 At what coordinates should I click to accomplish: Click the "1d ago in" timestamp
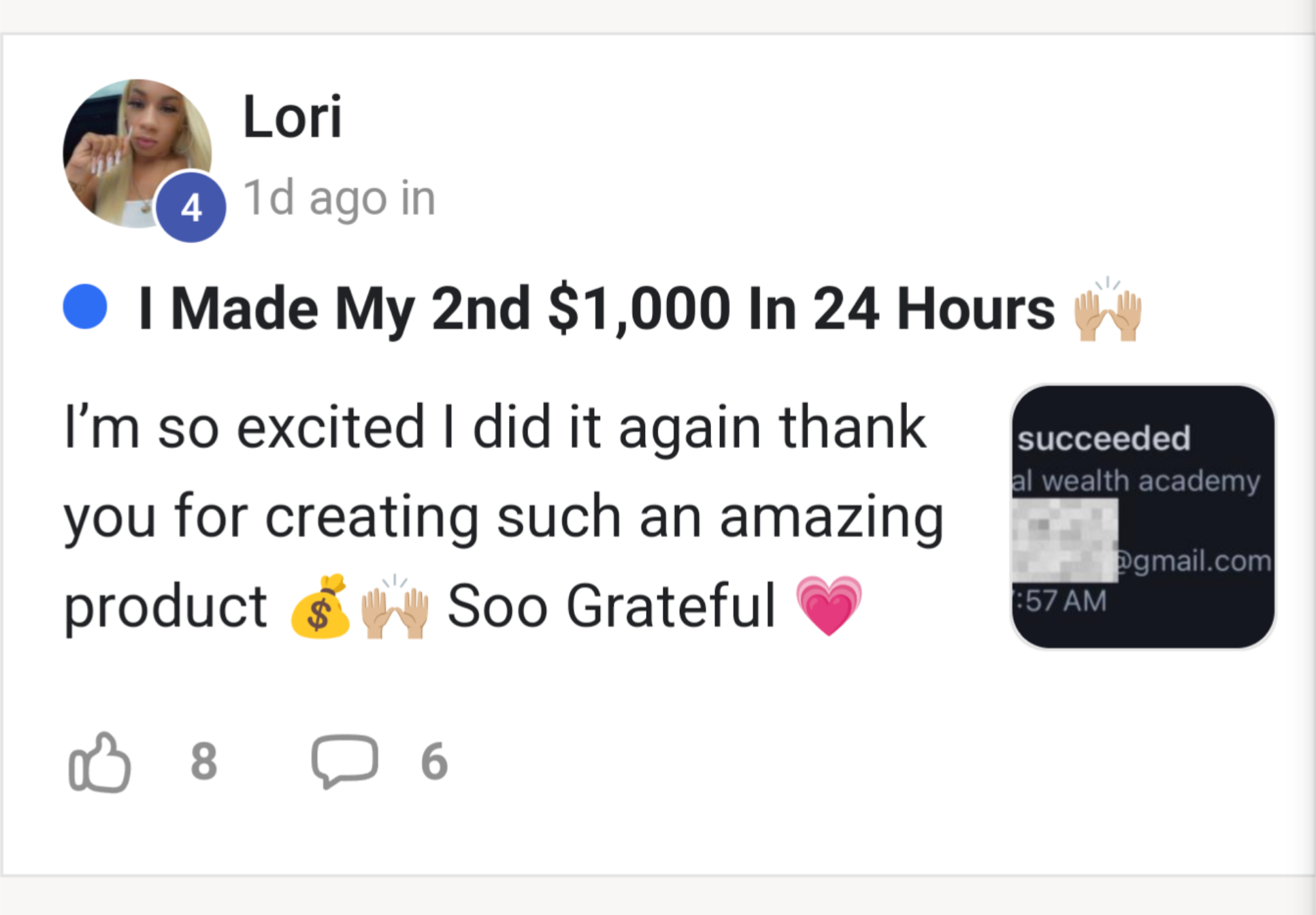pos(339,198)
